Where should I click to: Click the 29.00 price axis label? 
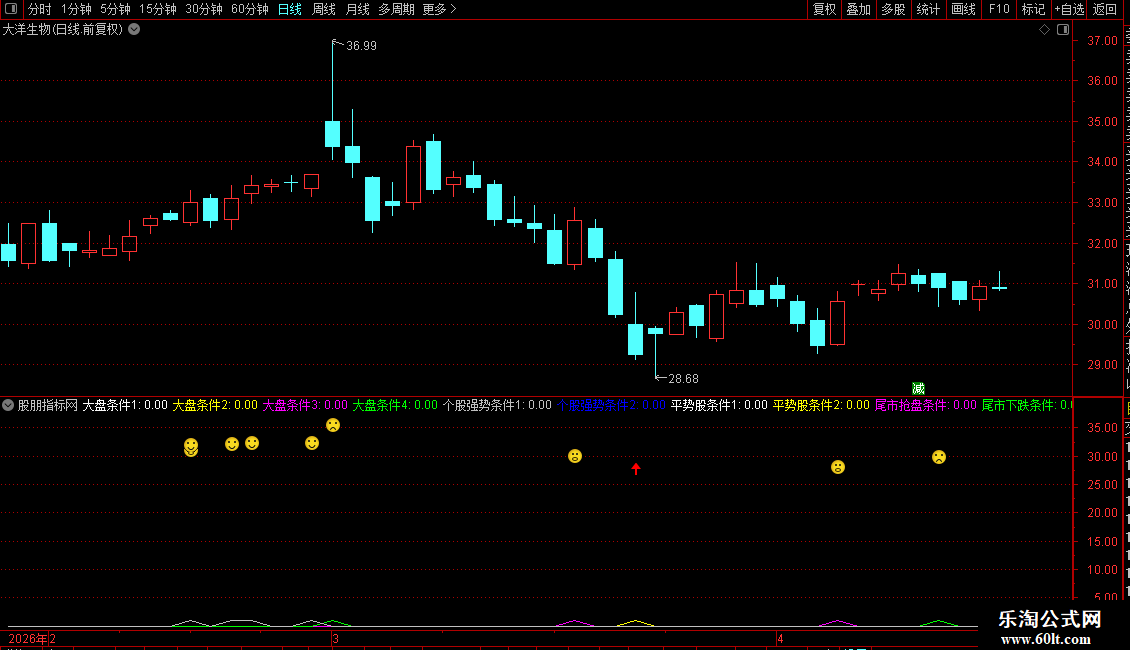pyautogui.click(x=1102, y=365)
